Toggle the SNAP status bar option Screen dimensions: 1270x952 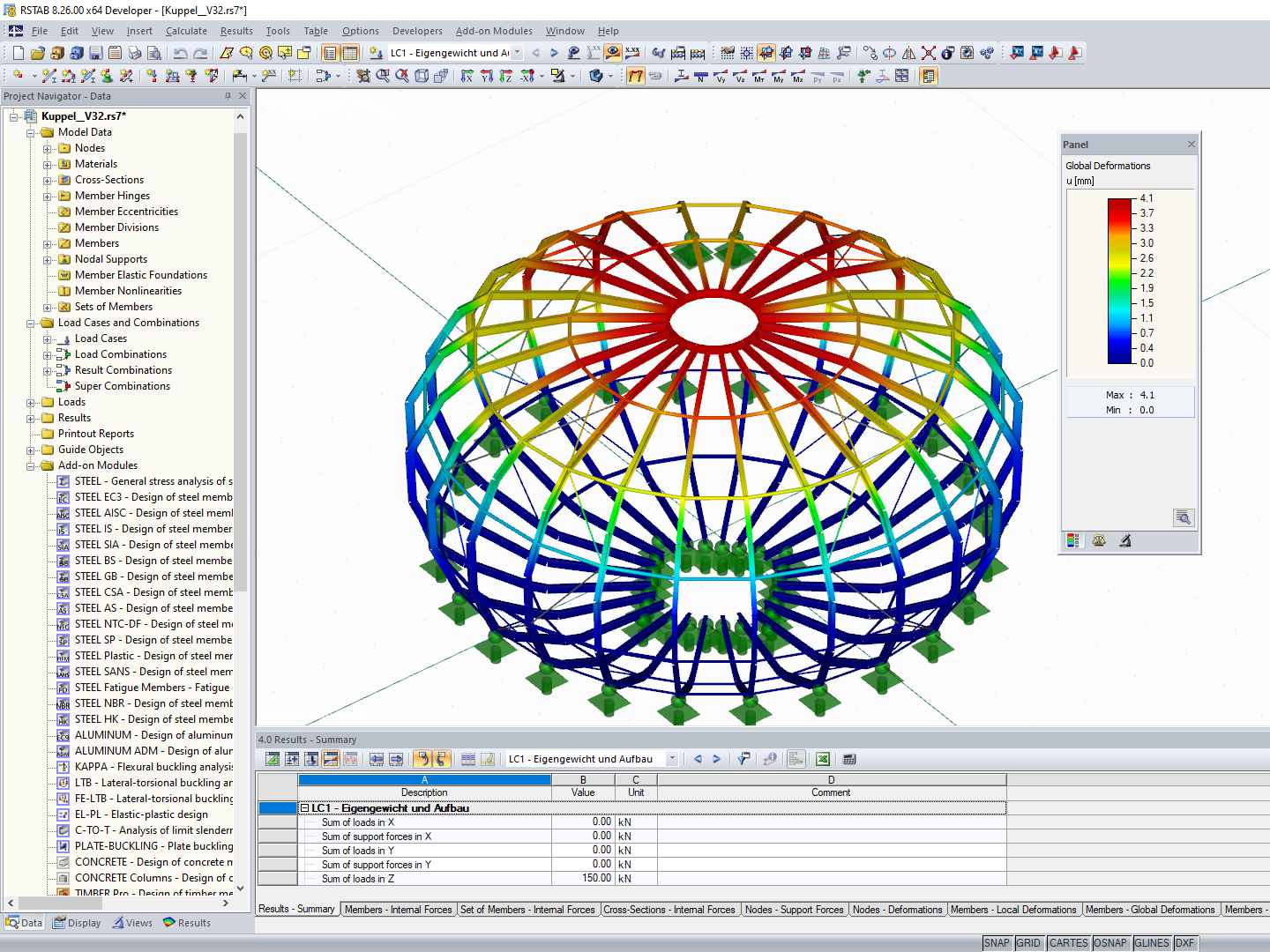(x=997, y=943)
